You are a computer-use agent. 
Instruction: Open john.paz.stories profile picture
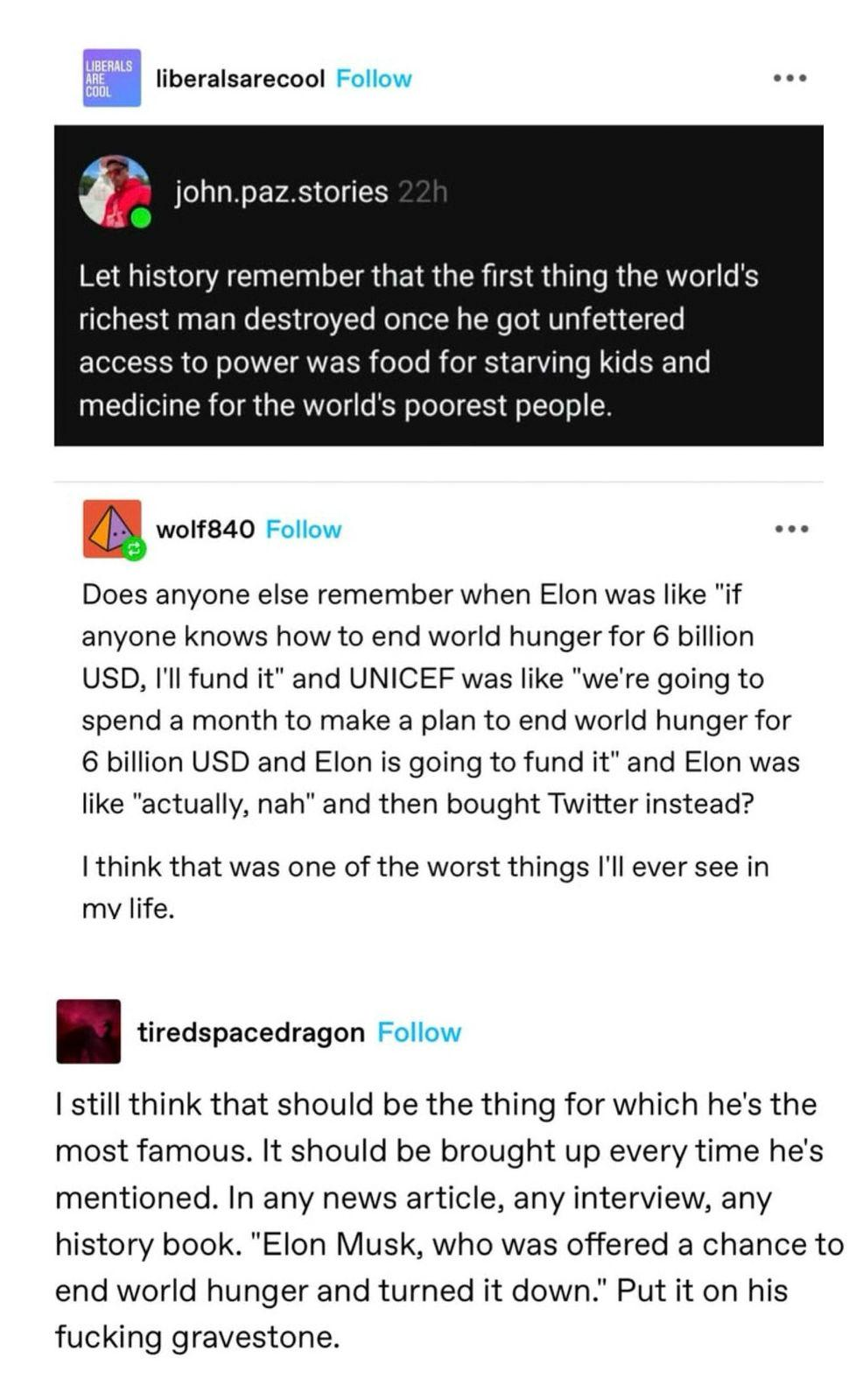113,190
